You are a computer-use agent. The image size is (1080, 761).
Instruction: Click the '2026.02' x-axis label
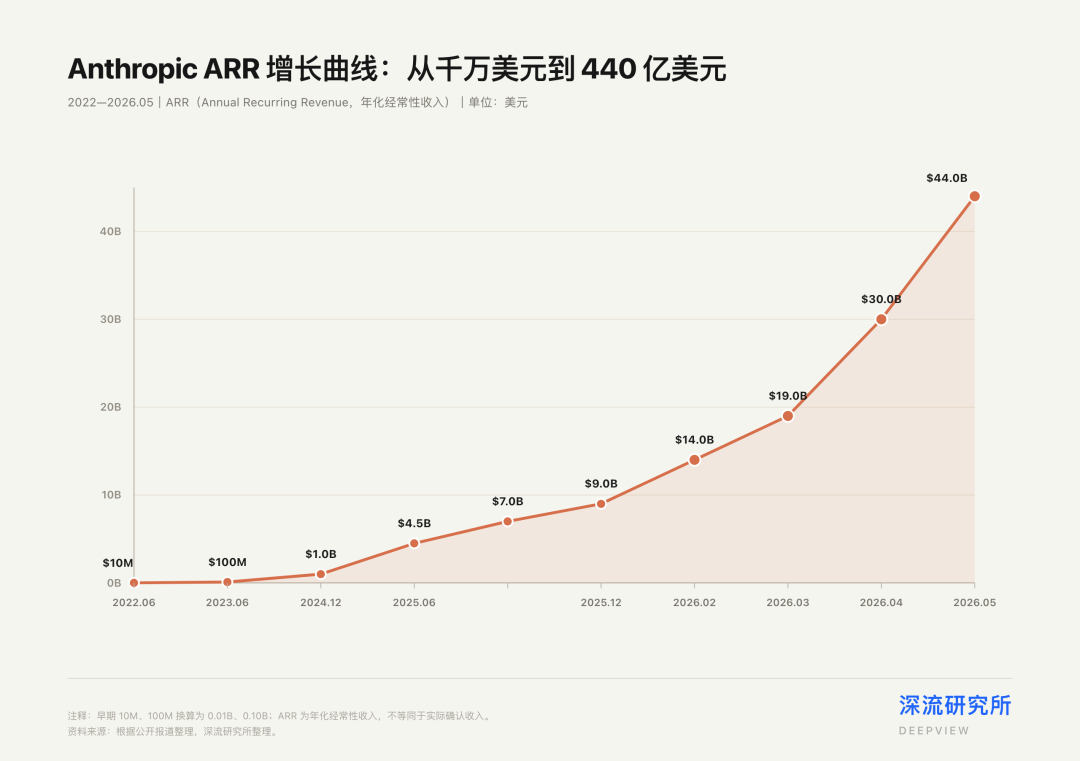[x=694, y=603]
